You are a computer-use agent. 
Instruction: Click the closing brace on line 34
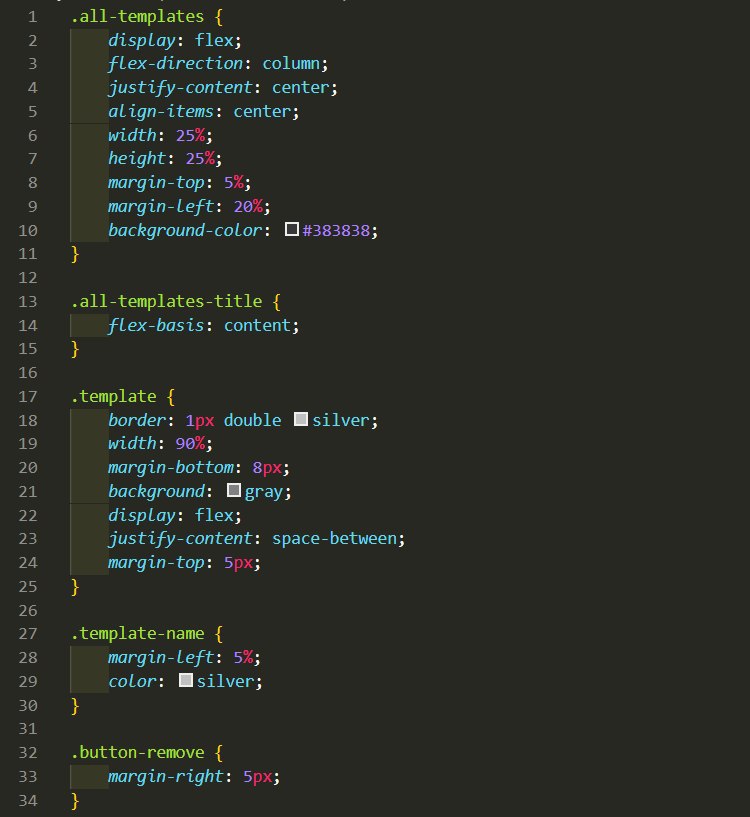click(x=75, y=800)
